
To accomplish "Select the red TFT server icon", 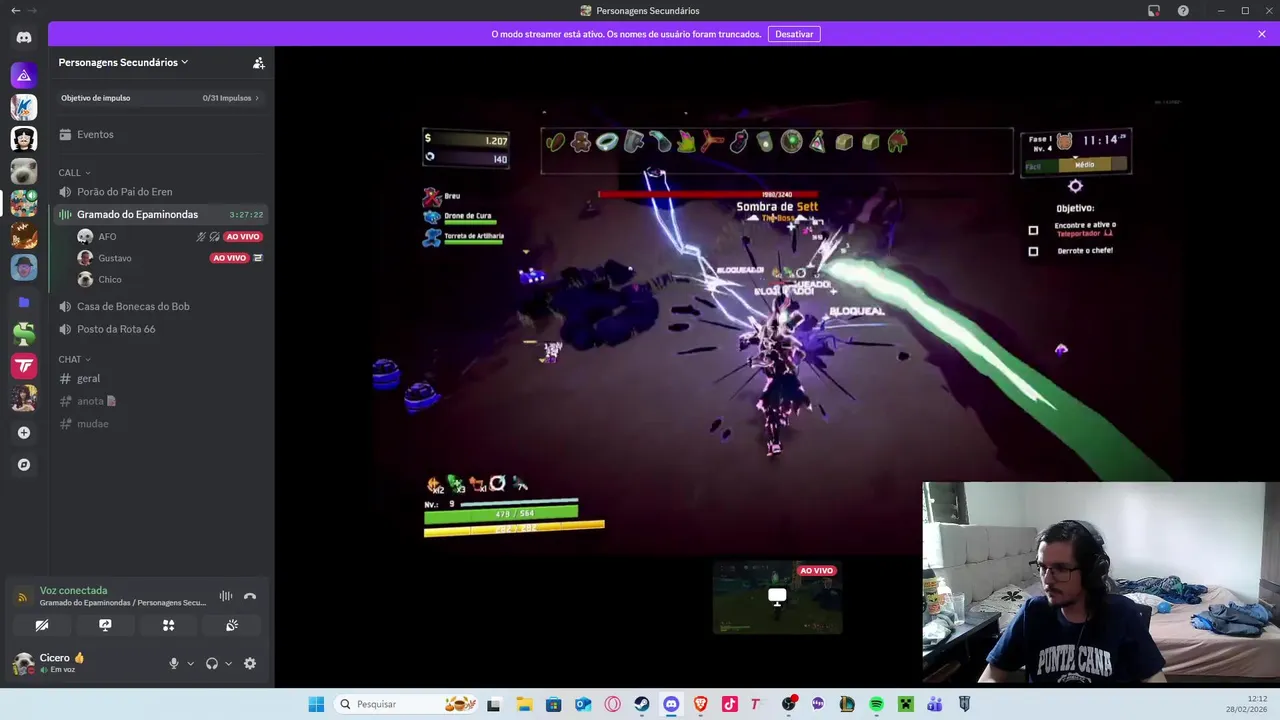I will click(24, 366).
